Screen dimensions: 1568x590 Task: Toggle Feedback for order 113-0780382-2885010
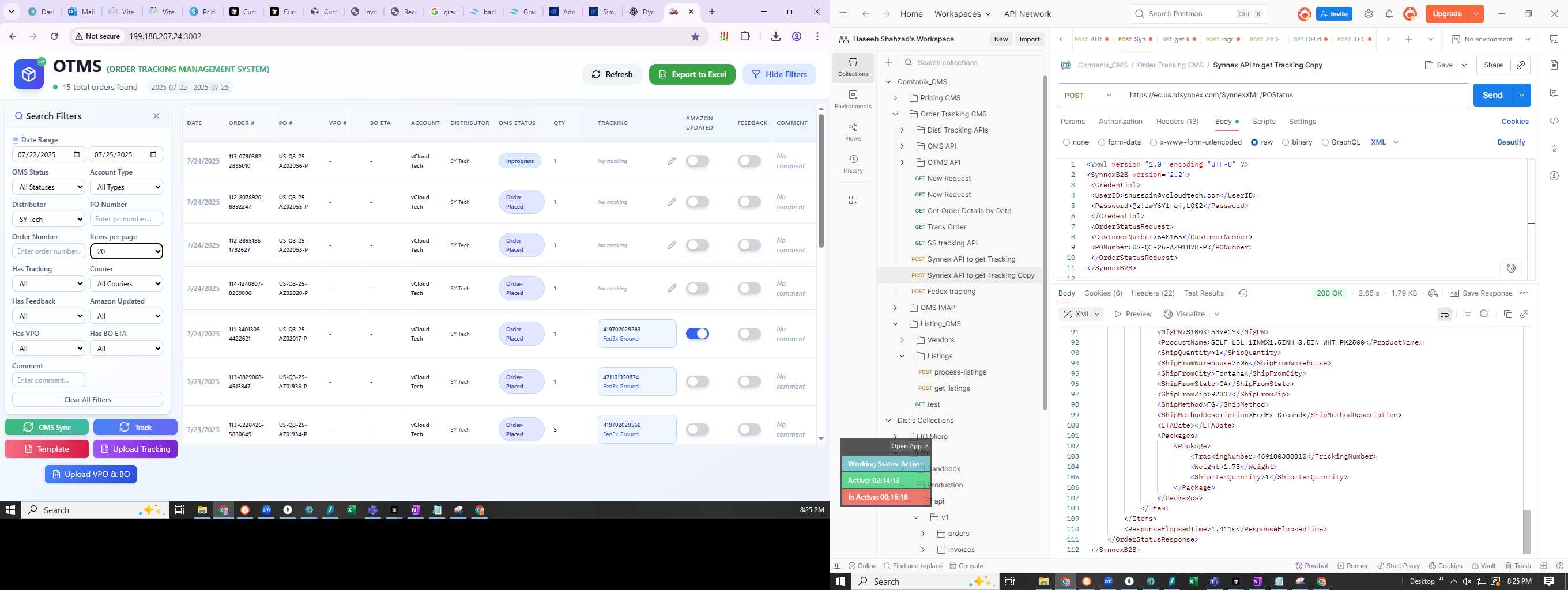tap(749, 161)
